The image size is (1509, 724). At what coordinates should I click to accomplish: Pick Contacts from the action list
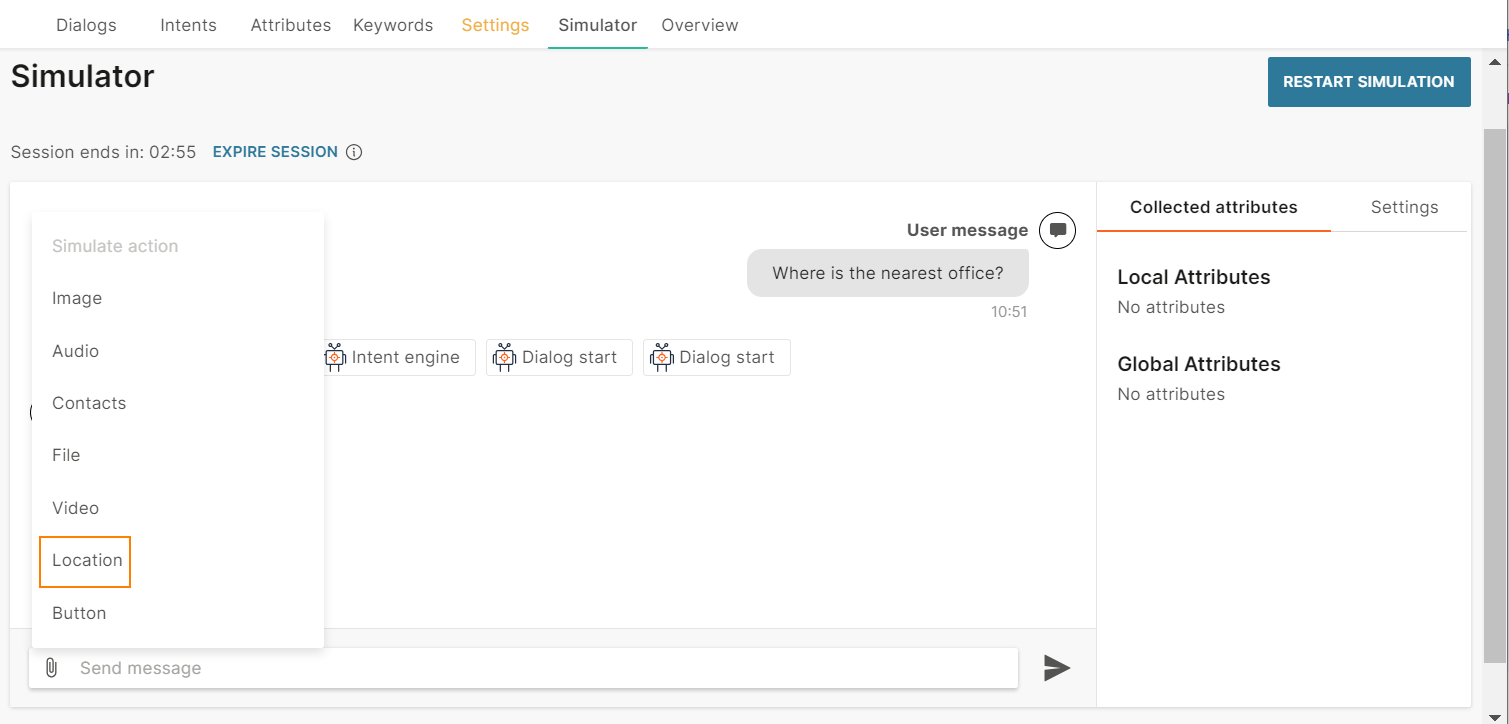tap(89, 404)
